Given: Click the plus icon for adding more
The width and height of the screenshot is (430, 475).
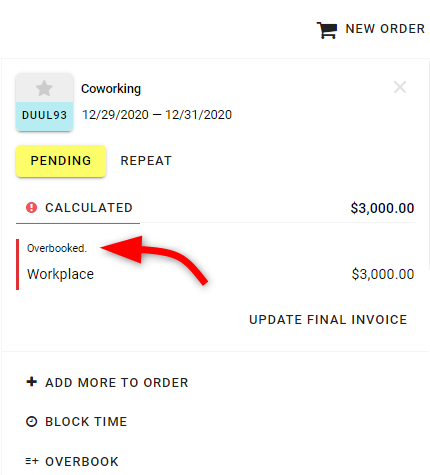Looking at the screenshot, I should tap(32, 382).
